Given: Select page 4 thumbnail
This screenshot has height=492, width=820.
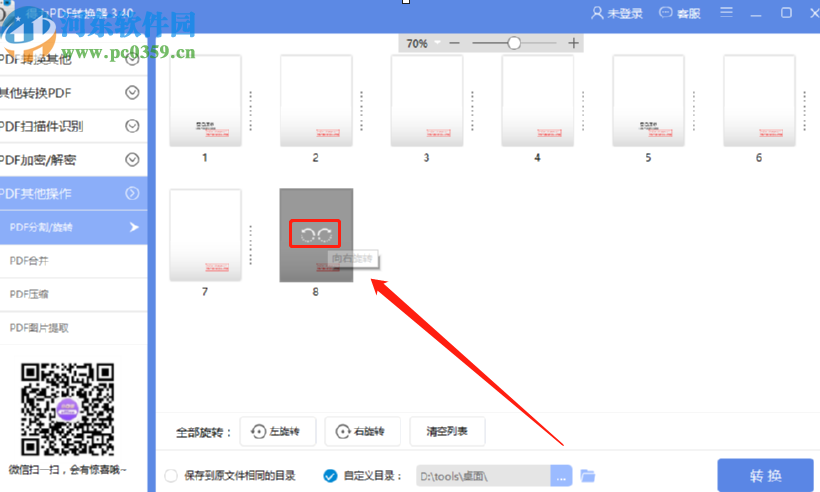Looking at the screenshot, I should click(x=538, y=101).
